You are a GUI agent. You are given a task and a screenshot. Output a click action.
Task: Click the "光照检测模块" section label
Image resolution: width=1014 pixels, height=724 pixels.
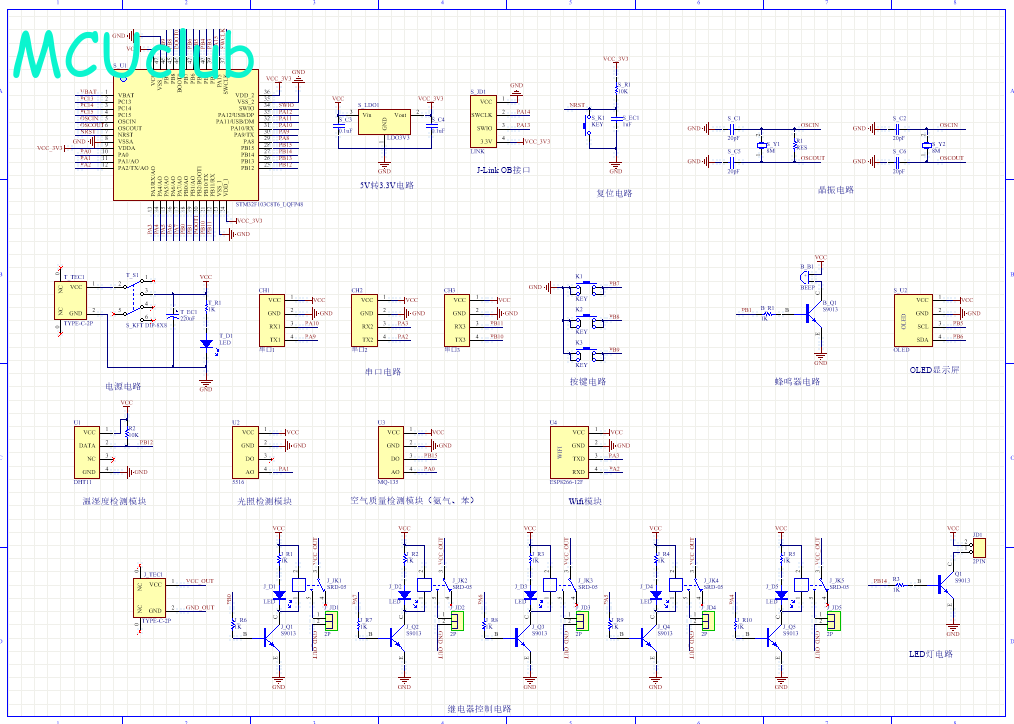pyautogui.click(x=264, y=501)
